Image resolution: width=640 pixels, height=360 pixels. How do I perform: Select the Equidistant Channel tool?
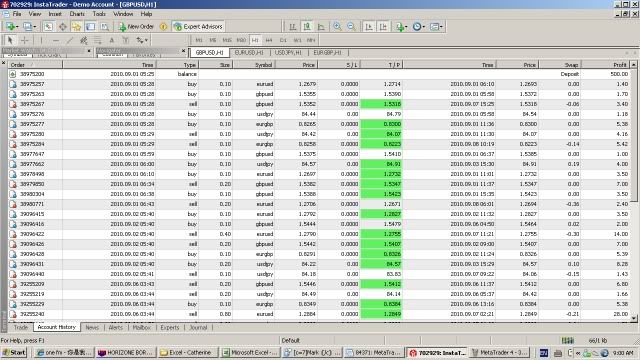click(x=84, y=40)
